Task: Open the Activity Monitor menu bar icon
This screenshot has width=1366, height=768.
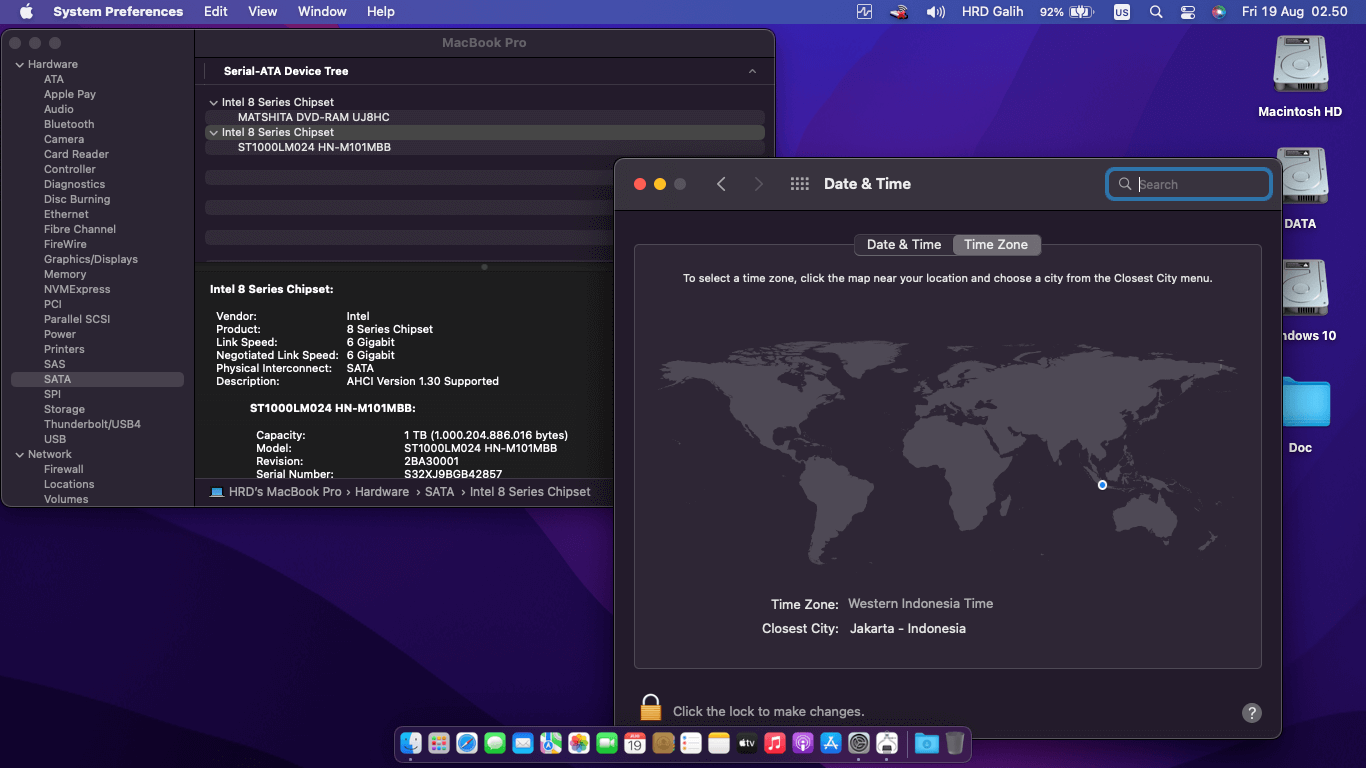Action: (x=865, y=12)
